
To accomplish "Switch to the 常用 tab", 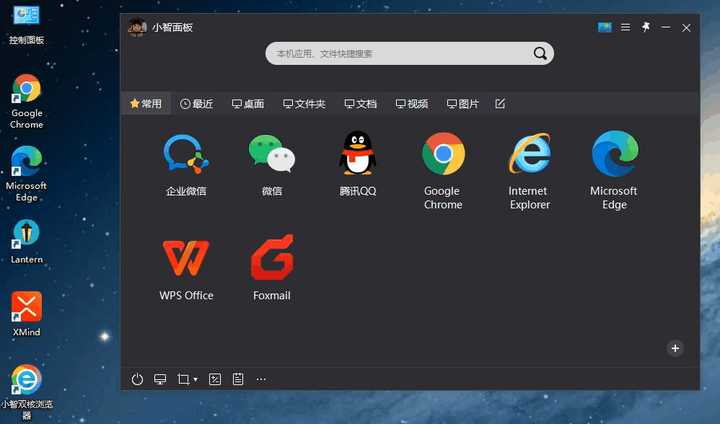I will pos(146,104).
